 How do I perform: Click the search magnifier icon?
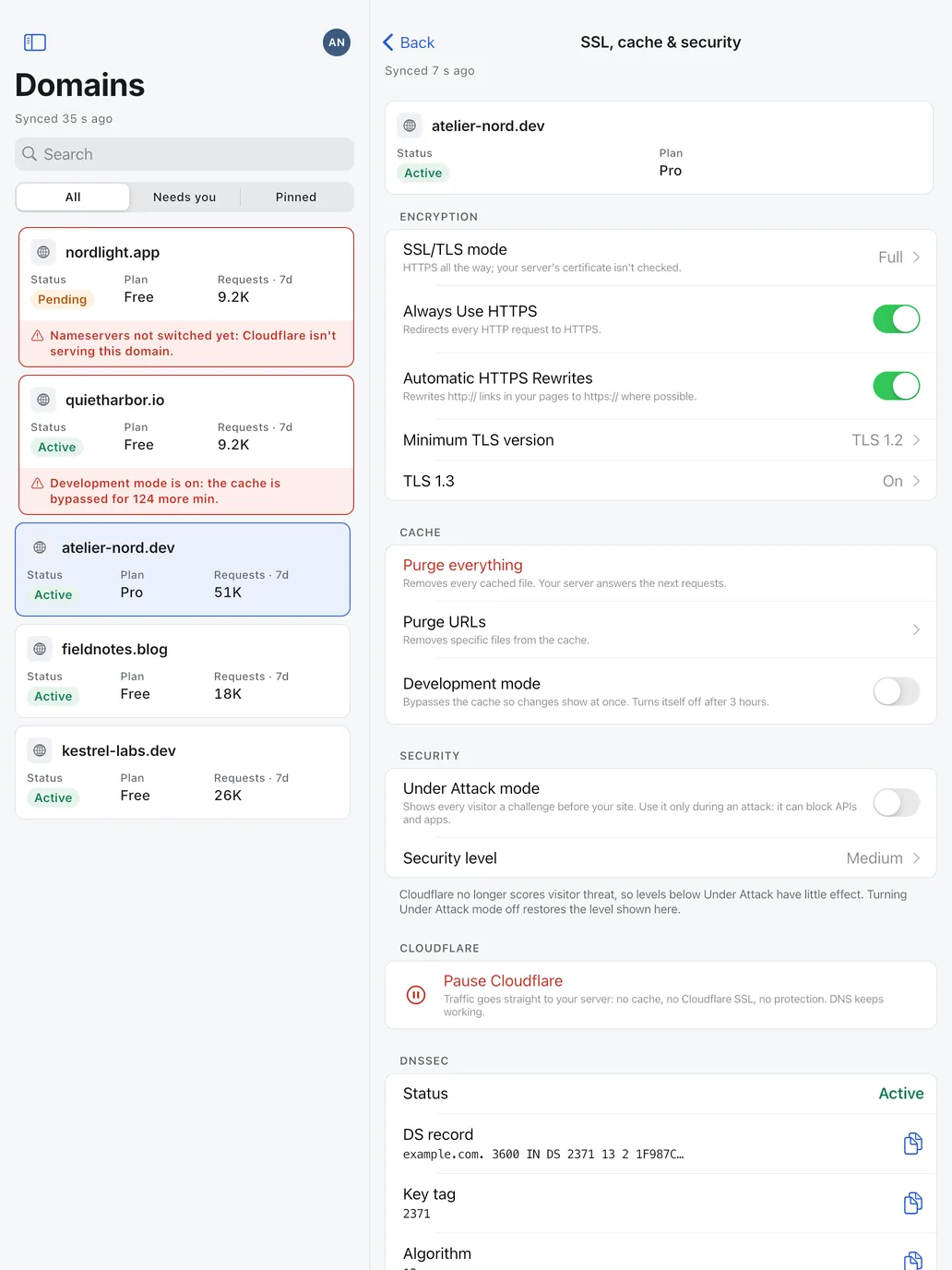pyautogui.click(x=30, y=154)
